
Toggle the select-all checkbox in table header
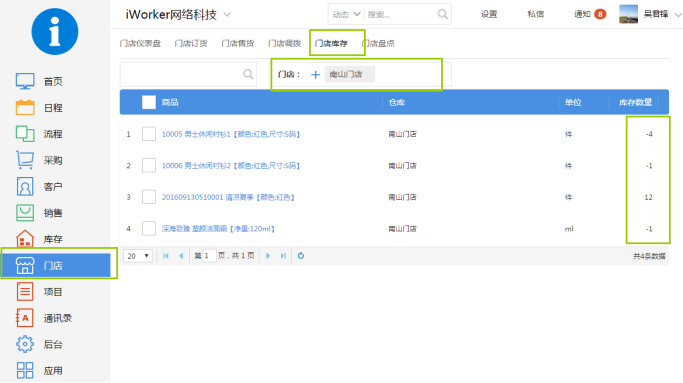click(149, 102)
